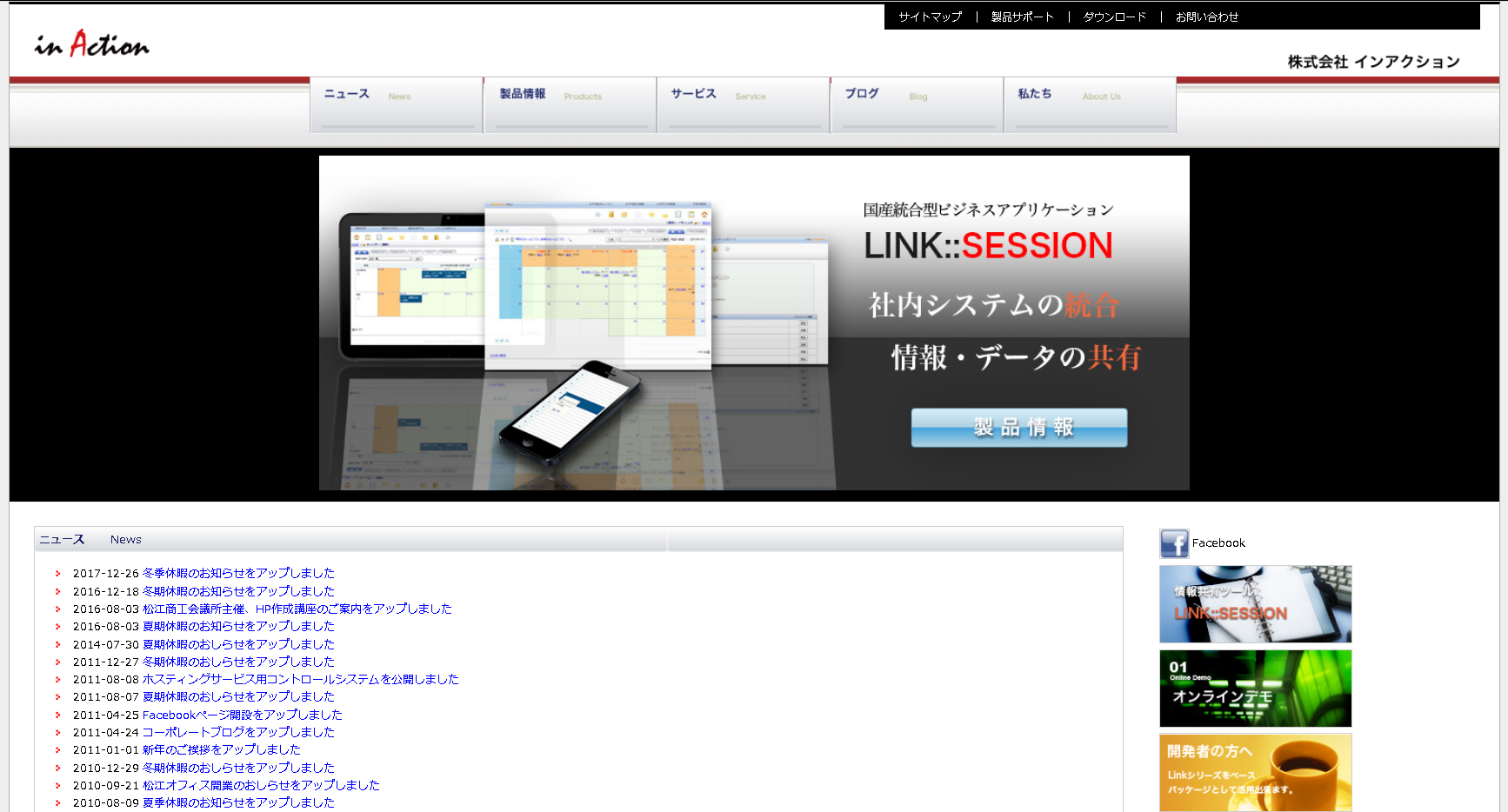Click the ダウンロード link in top bar
The width and height of the screenshot is (1508, 812).
coord(1114,17)
